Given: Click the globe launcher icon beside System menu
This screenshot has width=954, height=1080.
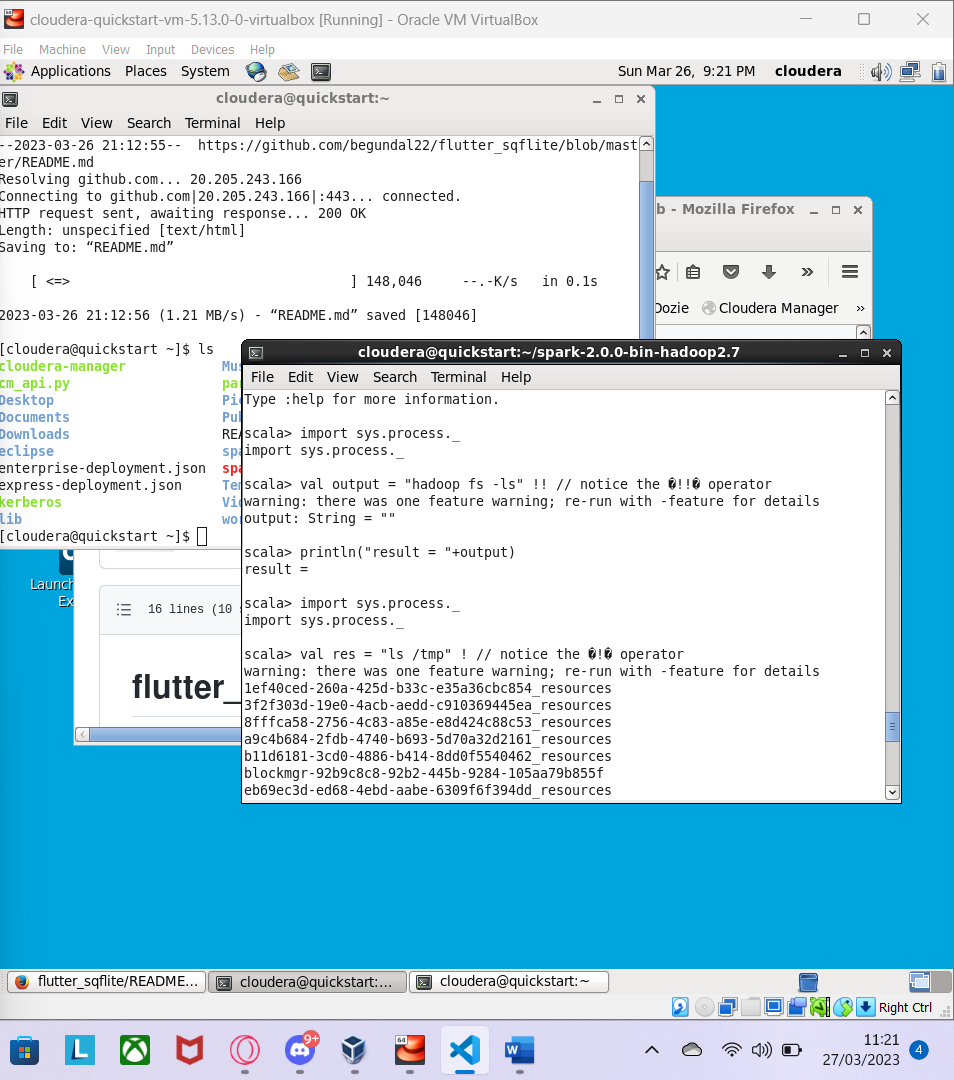Looking at the screenshot, I should (256, 71).
